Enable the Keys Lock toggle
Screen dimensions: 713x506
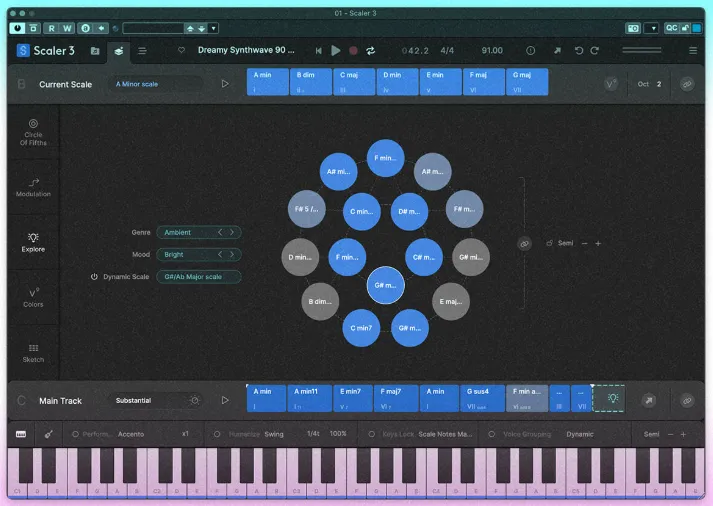coord(372,434)
